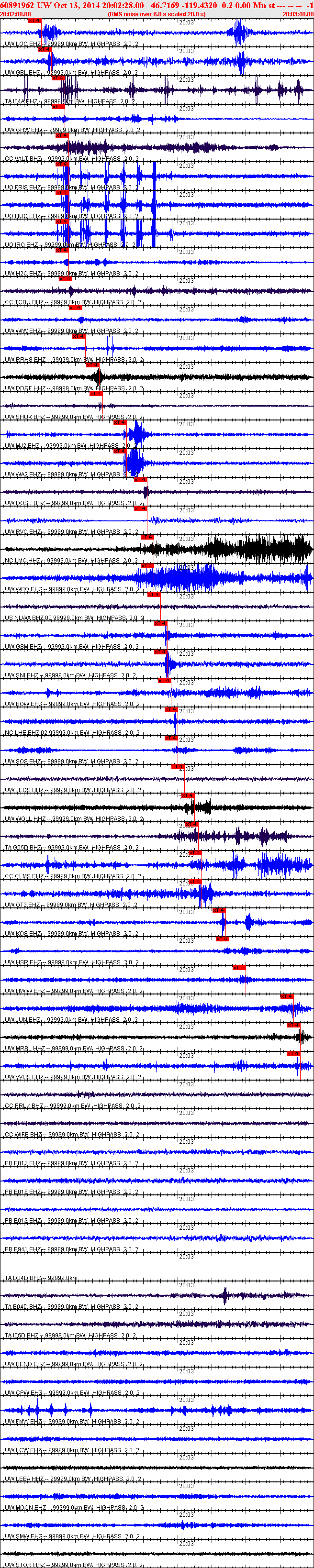Image resolution: width=314 pixels, height=1568 pixels.
Task: Click the end time 20:03:40.00 label
Action: point(298,14)
